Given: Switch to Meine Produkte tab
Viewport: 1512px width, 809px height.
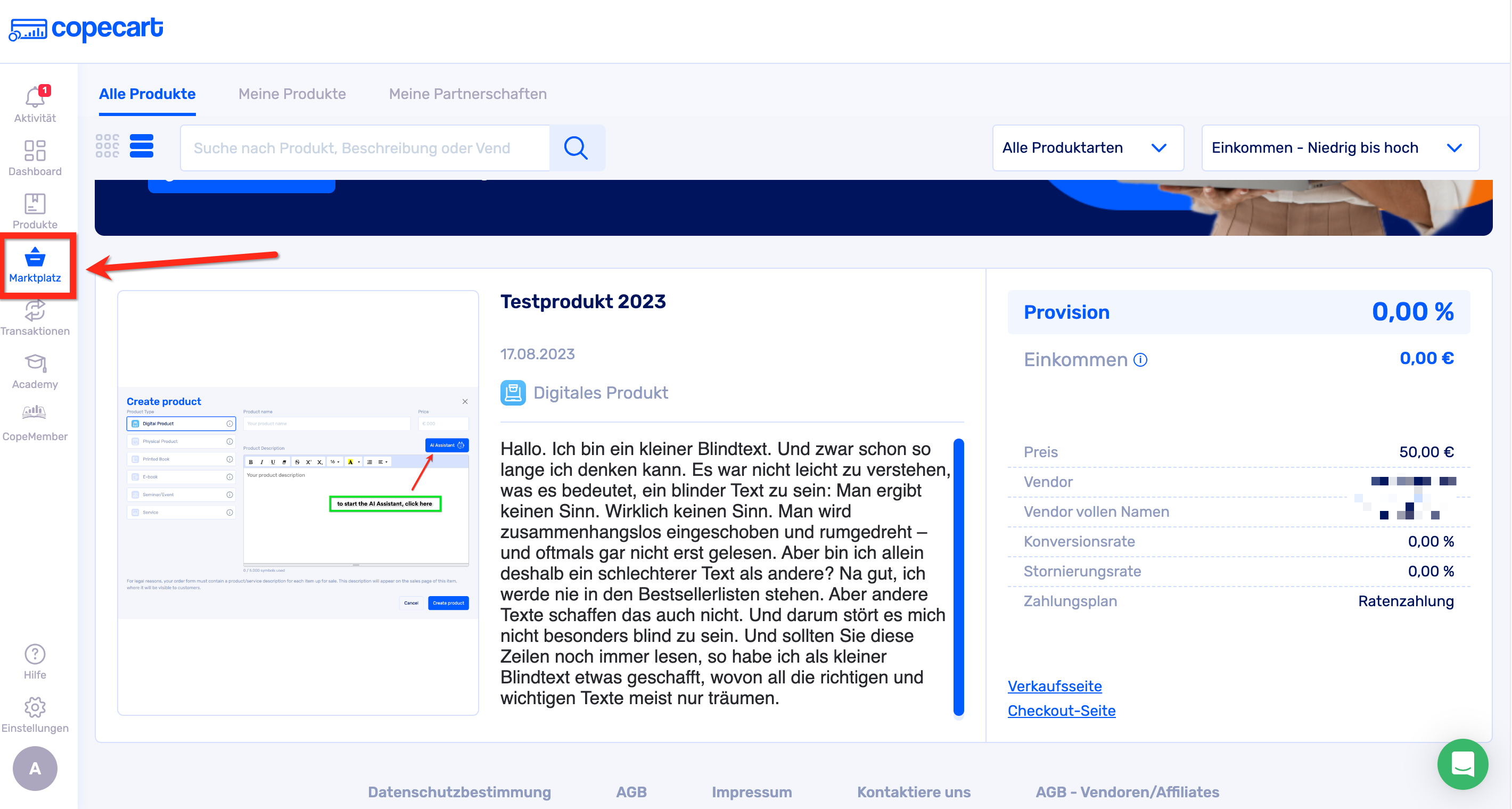Looking at the screenshot, I should pos(292,94).
